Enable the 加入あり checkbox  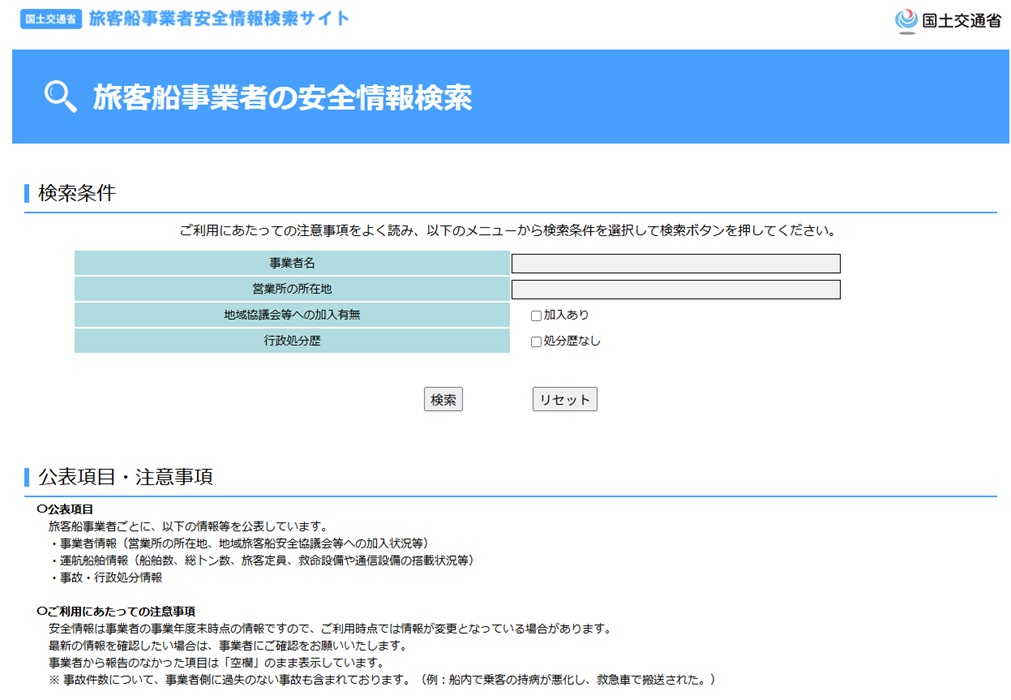pos(536,316)
